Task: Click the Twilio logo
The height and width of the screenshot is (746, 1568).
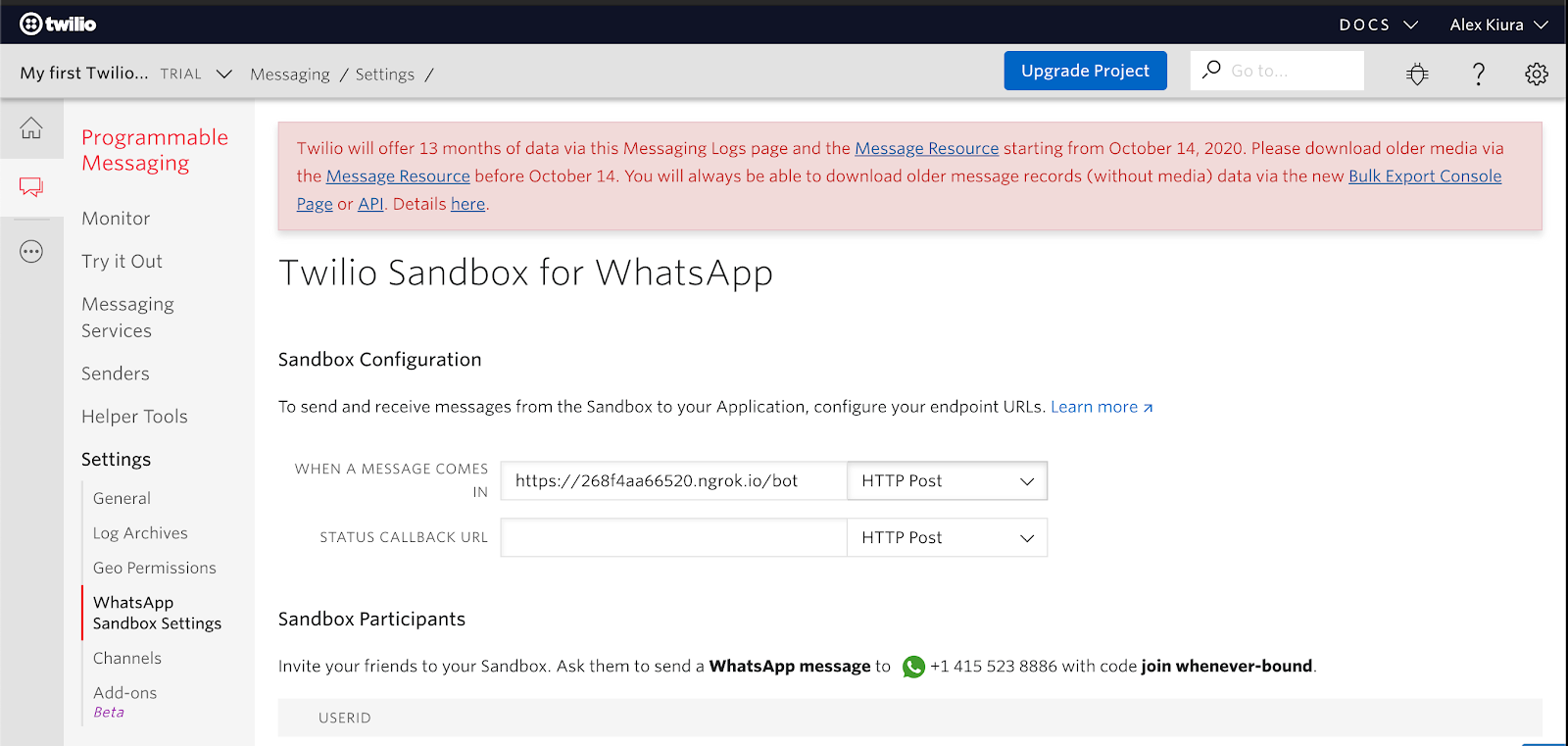Action: pos(58,24)
